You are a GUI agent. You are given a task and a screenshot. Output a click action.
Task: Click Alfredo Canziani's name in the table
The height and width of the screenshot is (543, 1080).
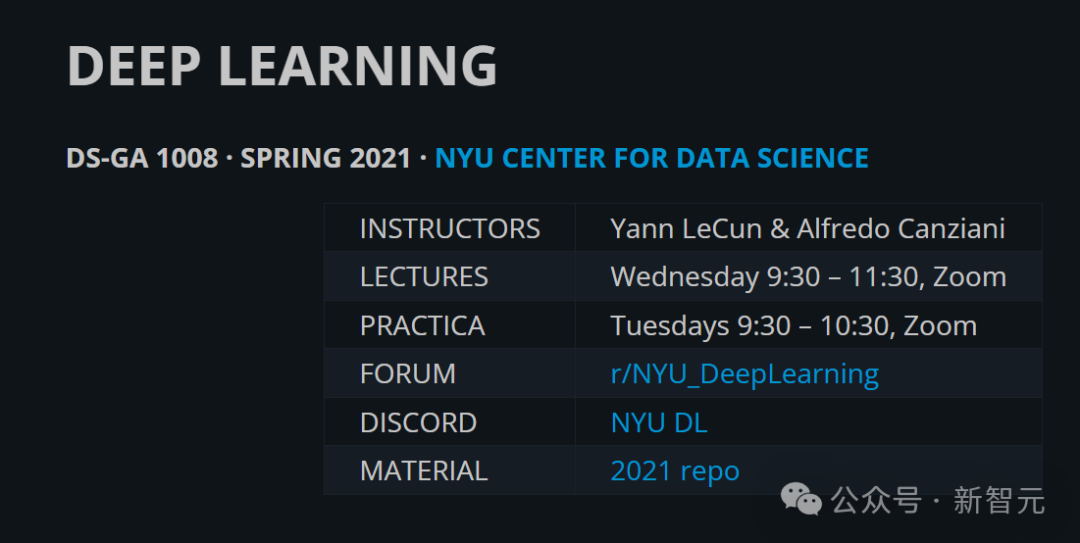(901, 229)
